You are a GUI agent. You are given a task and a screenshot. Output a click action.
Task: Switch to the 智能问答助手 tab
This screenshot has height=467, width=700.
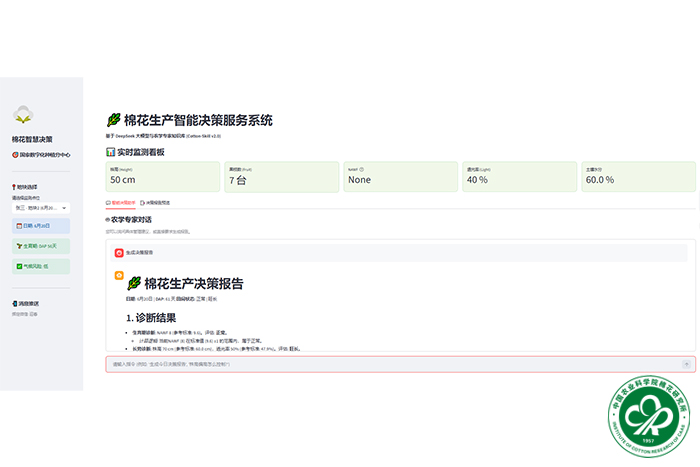tap(121, 202)
